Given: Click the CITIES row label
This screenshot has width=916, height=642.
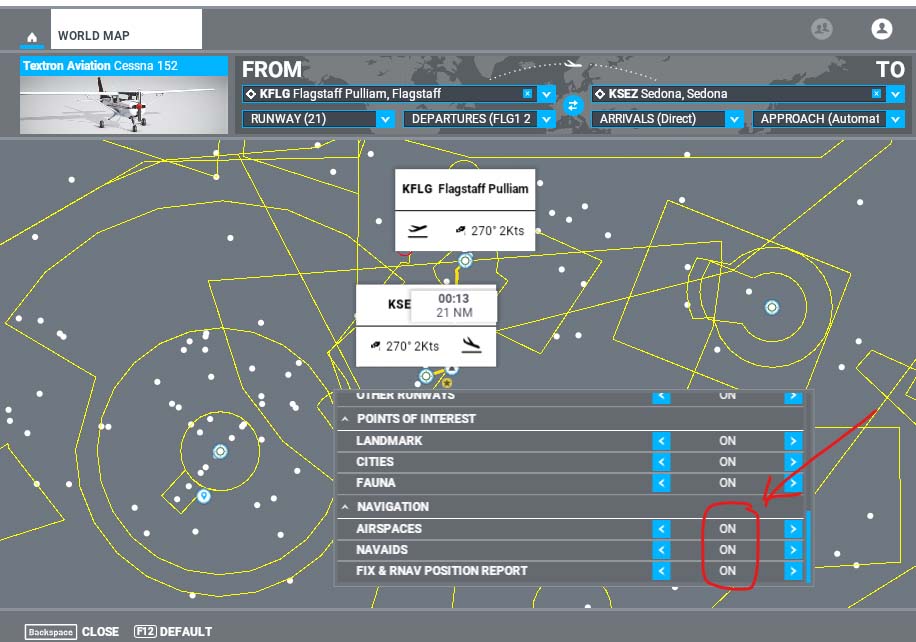Looking at the screenshot, I should pos(374,462).
